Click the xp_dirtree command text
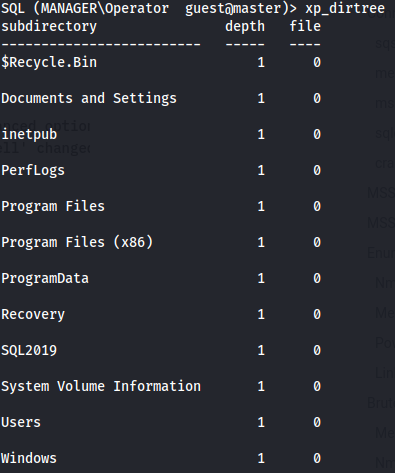 click(345, 8)
